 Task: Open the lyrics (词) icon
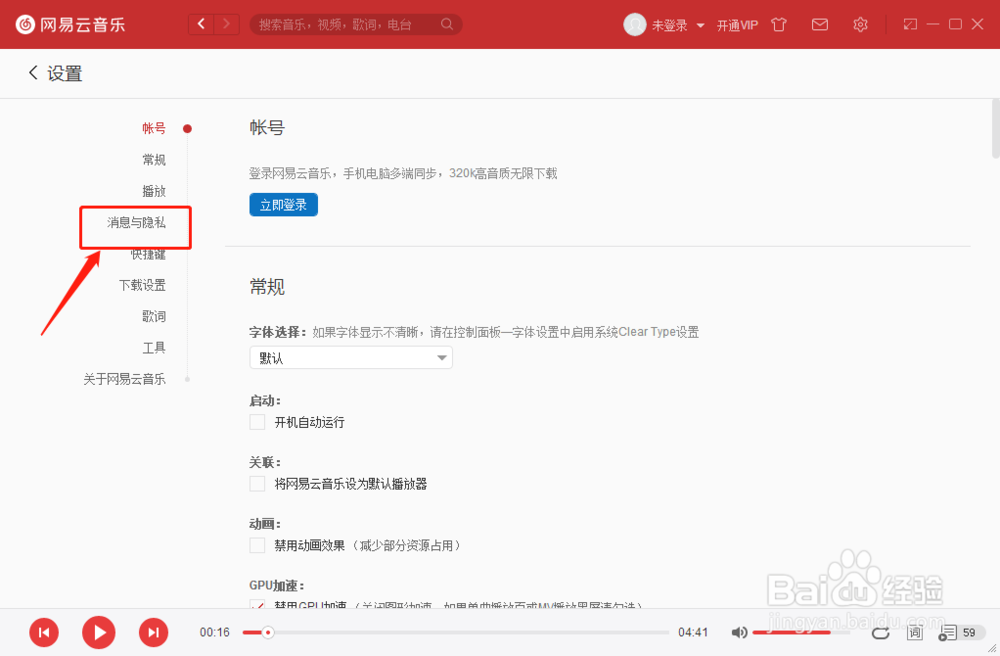[914, 632]
